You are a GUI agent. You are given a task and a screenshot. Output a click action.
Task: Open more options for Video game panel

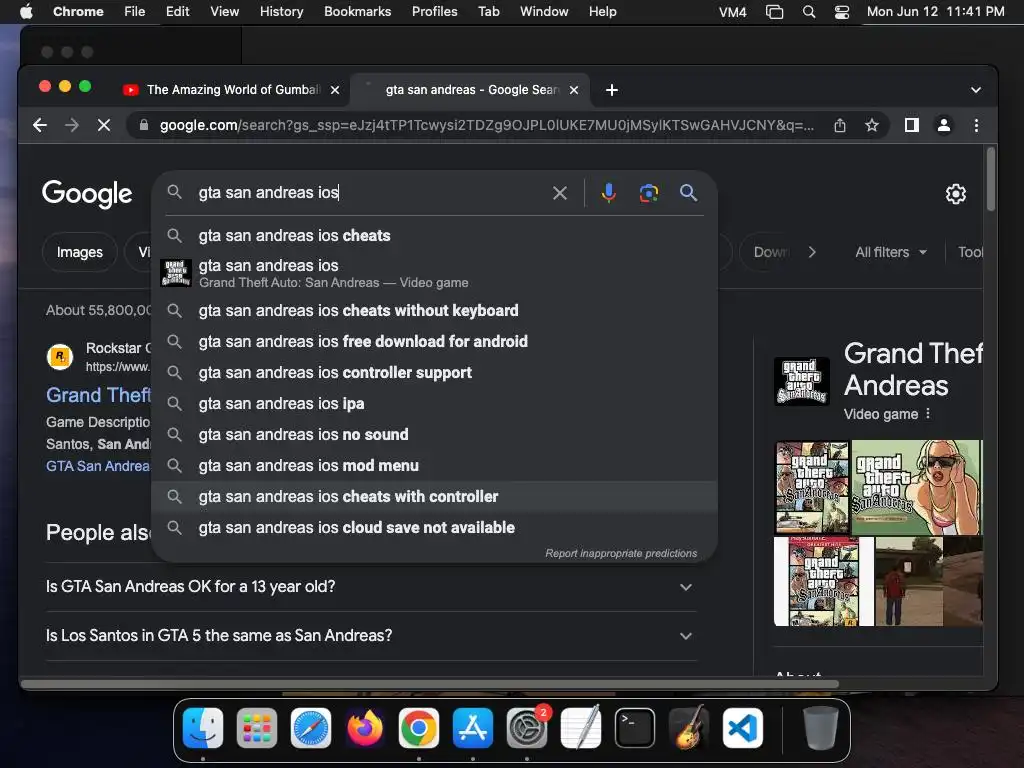(928, 414)
